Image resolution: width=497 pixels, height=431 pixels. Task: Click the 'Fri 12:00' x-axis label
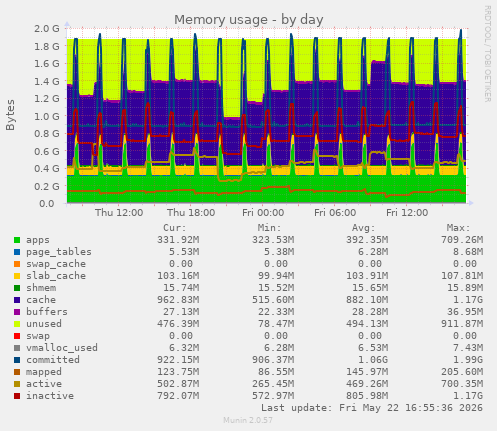click(407, 213)
